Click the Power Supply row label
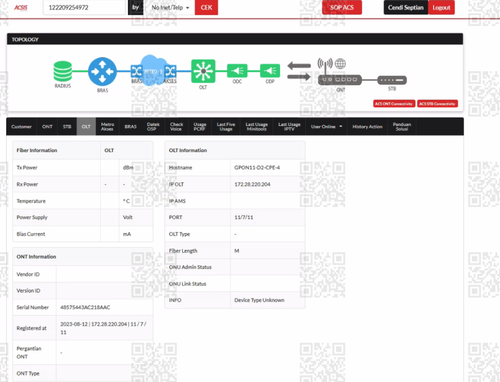This screenshot has width=500, height=382. coord(32,217)
